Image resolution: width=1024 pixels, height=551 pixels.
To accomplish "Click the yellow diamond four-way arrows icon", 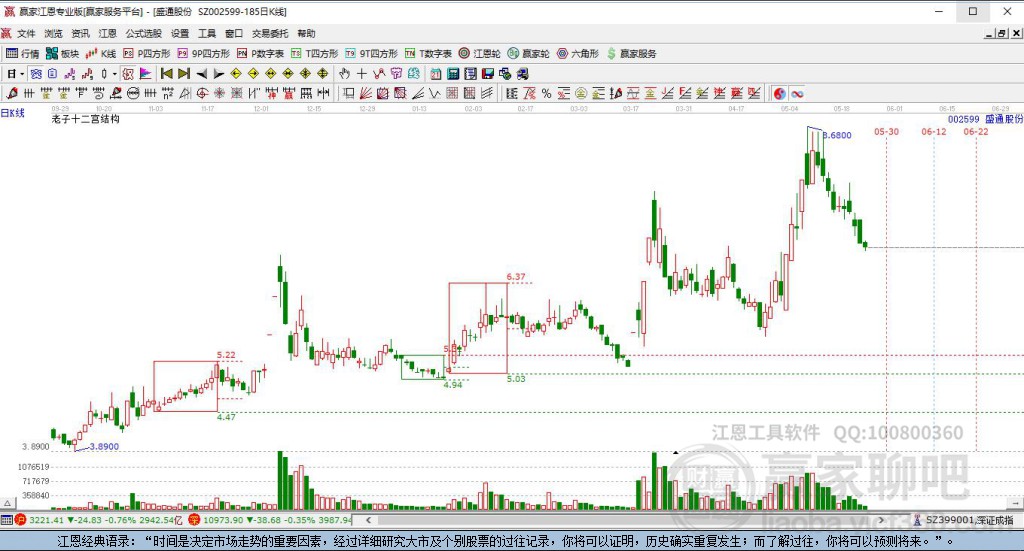I will 323,74.
